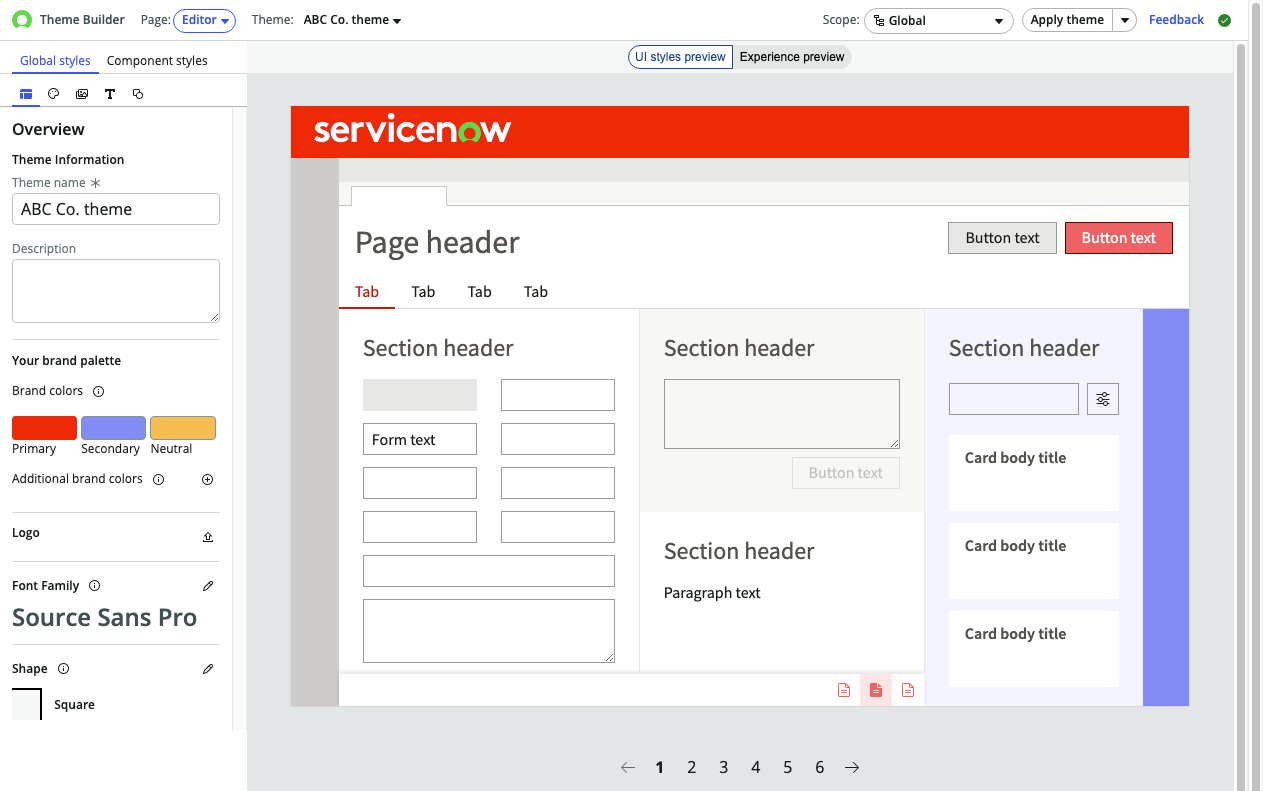Click the Source Sans Pro font name
Viewport: 1263px width, 791px height.
click(105, 618)
